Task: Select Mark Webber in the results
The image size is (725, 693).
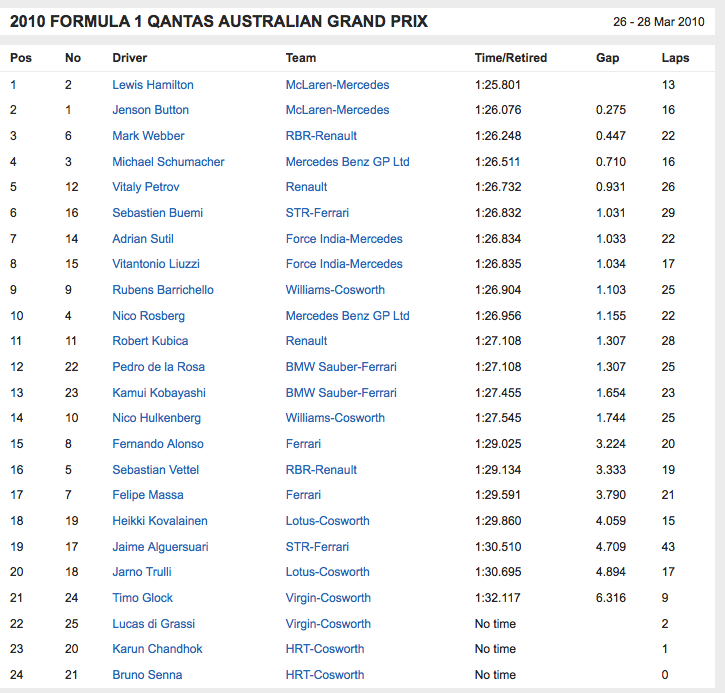Action: point(148,136)
